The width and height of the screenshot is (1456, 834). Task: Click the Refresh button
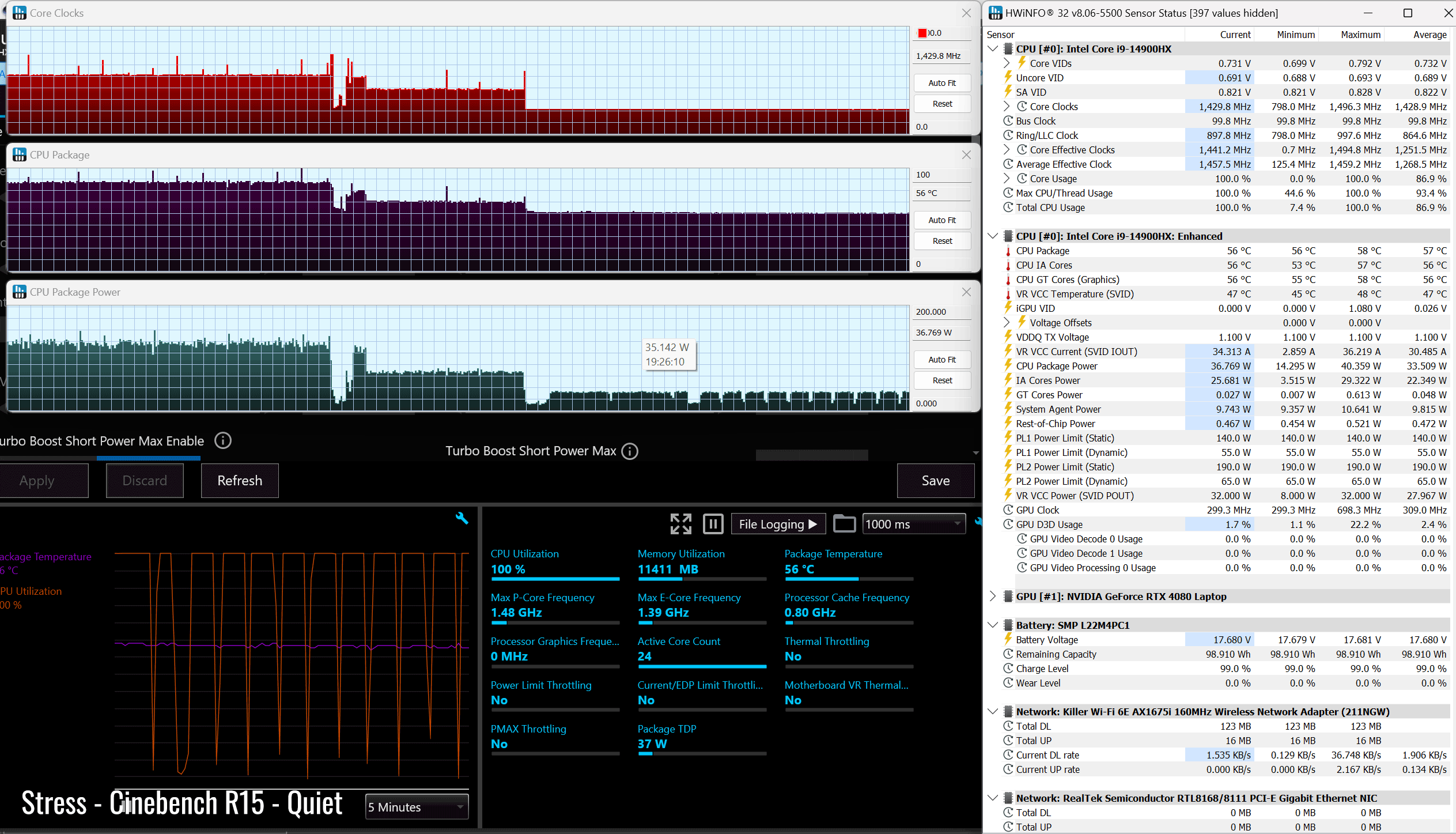[x=240, y=481]
